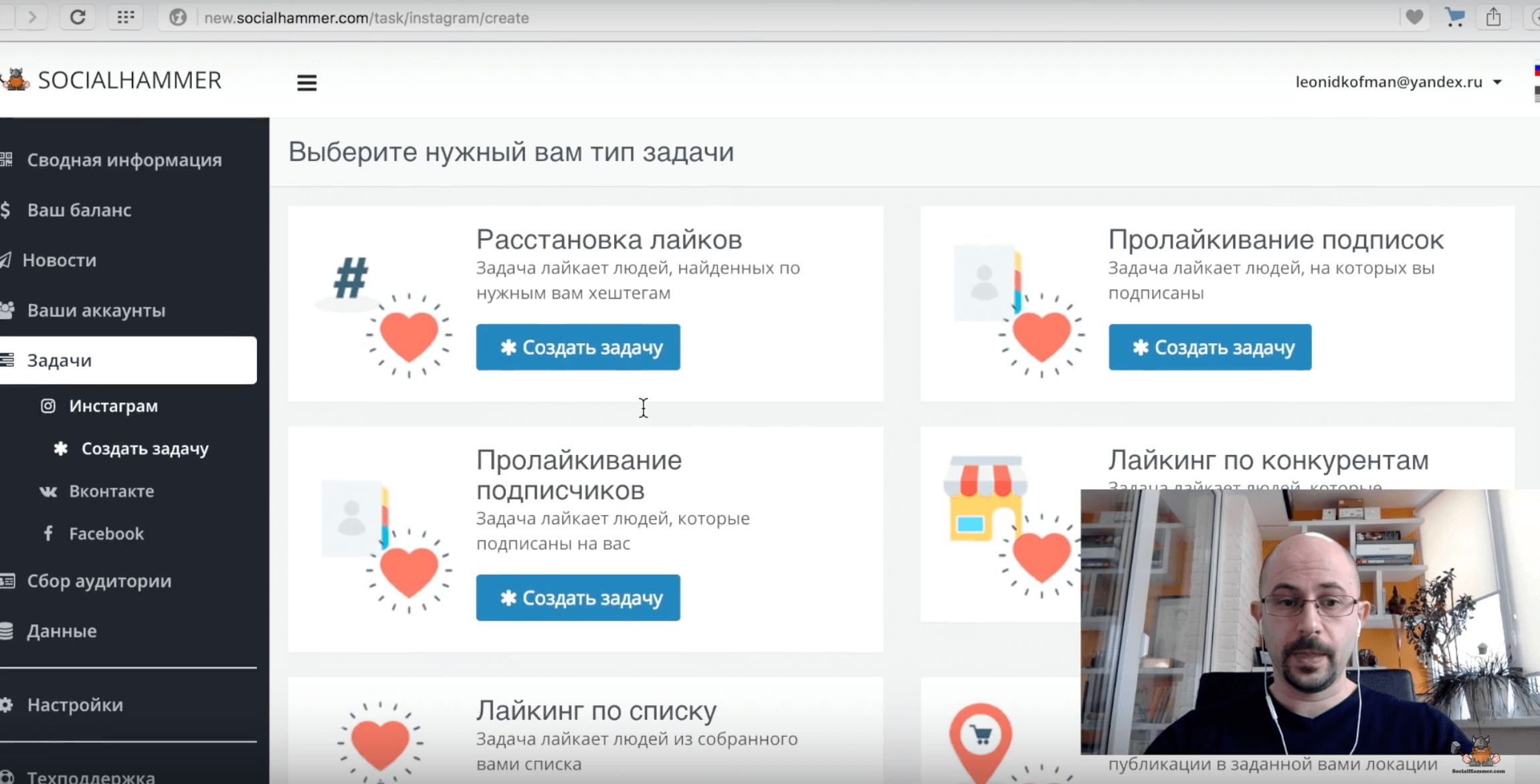Create task for Расстановка лайков

[578, 347]
